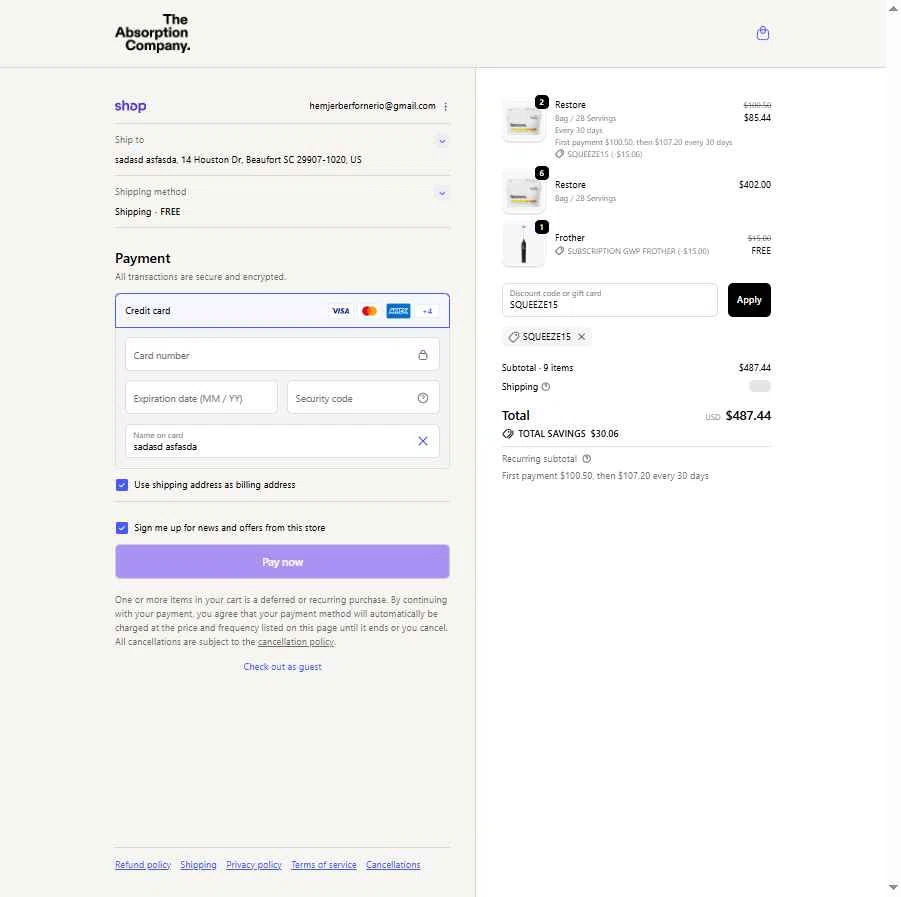Open the Terms of service link
The width and height of the screenshot is (901, 897).
point(324,865)
